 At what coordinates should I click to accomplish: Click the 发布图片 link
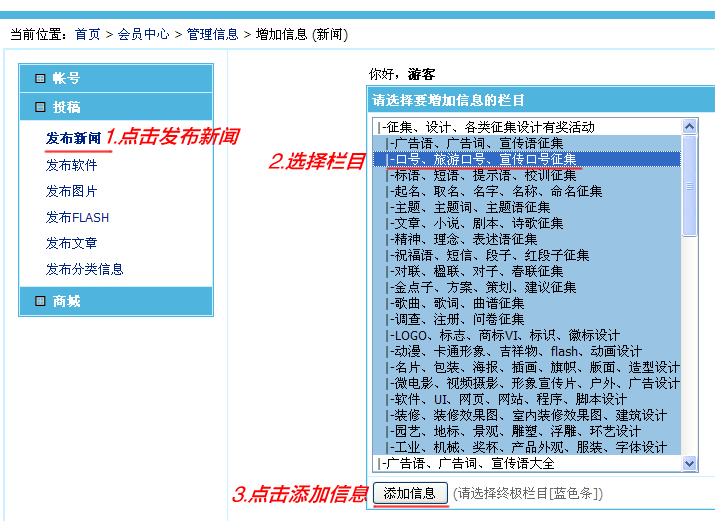(72, 191)
